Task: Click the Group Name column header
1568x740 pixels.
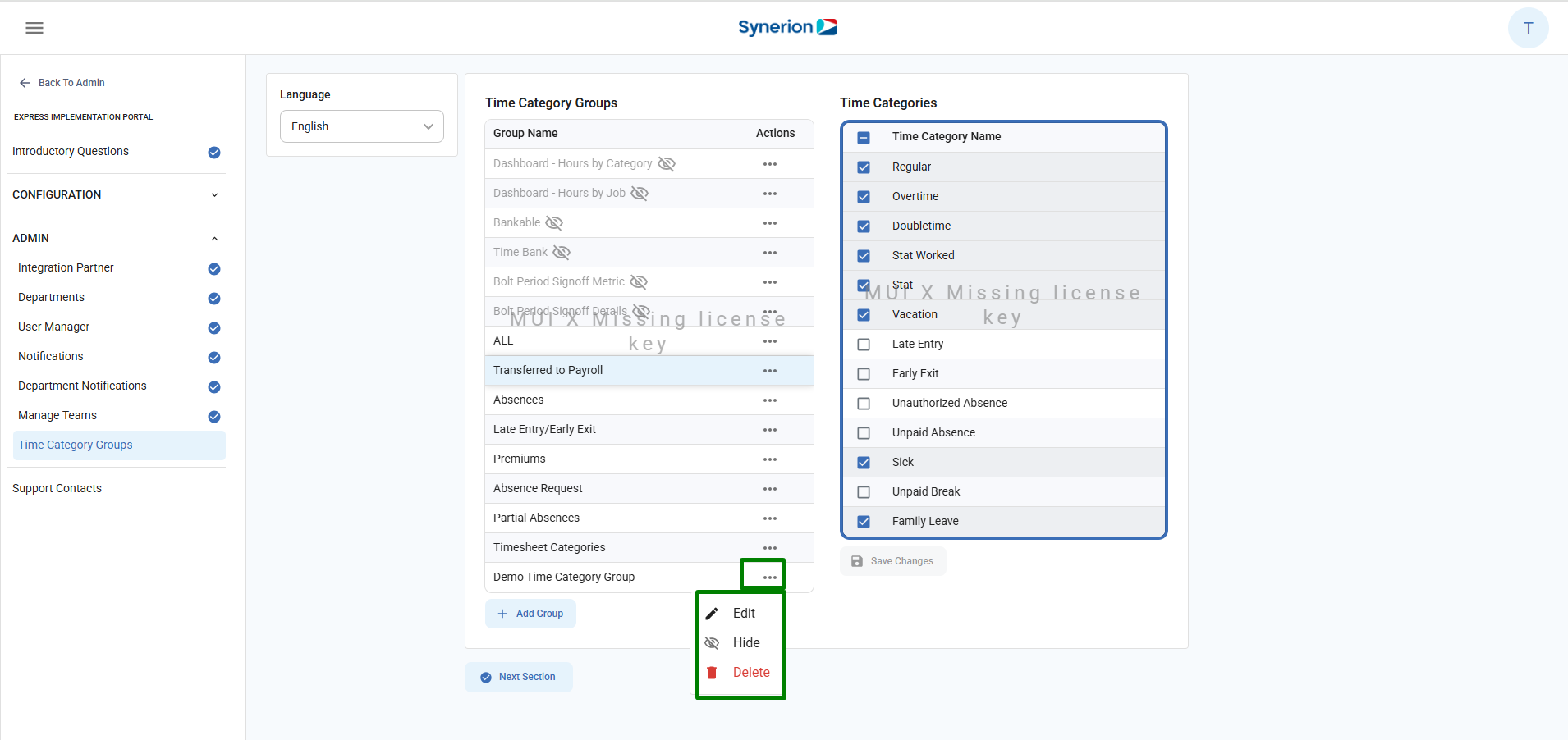Action: [x=525, y=133]
